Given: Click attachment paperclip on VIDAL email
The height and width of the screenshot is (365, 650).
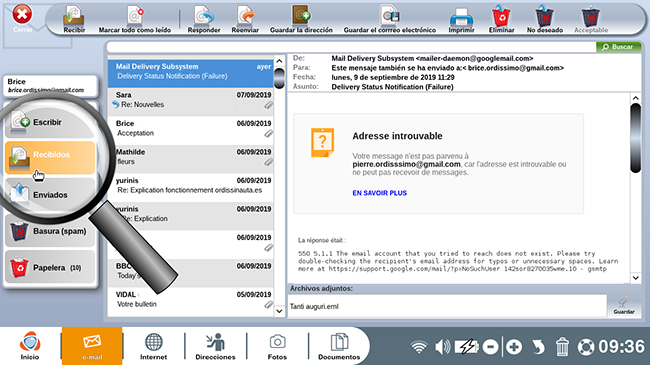Looking at the screenshot, I should (269, 305).
